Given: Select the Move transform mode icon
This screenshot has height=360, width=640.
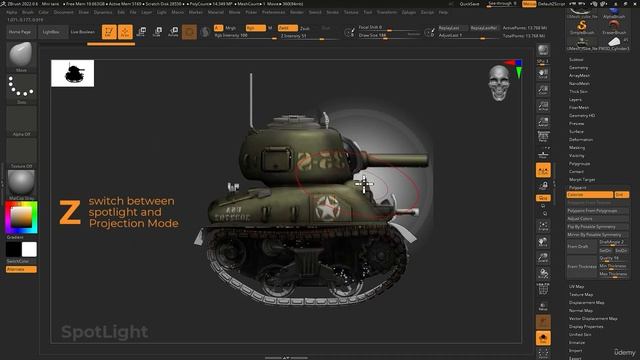Looking at the screenshot, I should click(141, 31).
